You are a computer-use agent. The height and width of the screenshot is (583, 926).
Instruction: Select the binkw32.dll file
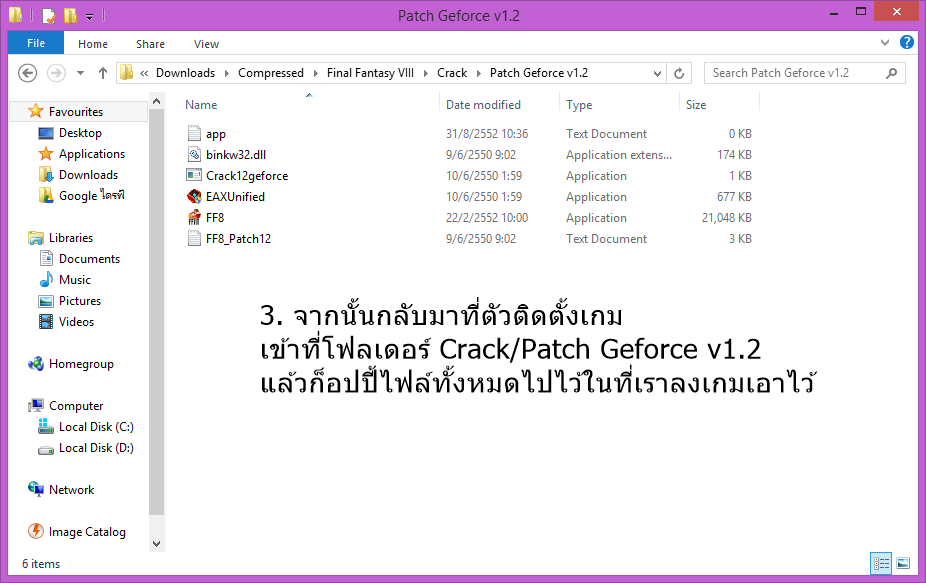point(236,155)
